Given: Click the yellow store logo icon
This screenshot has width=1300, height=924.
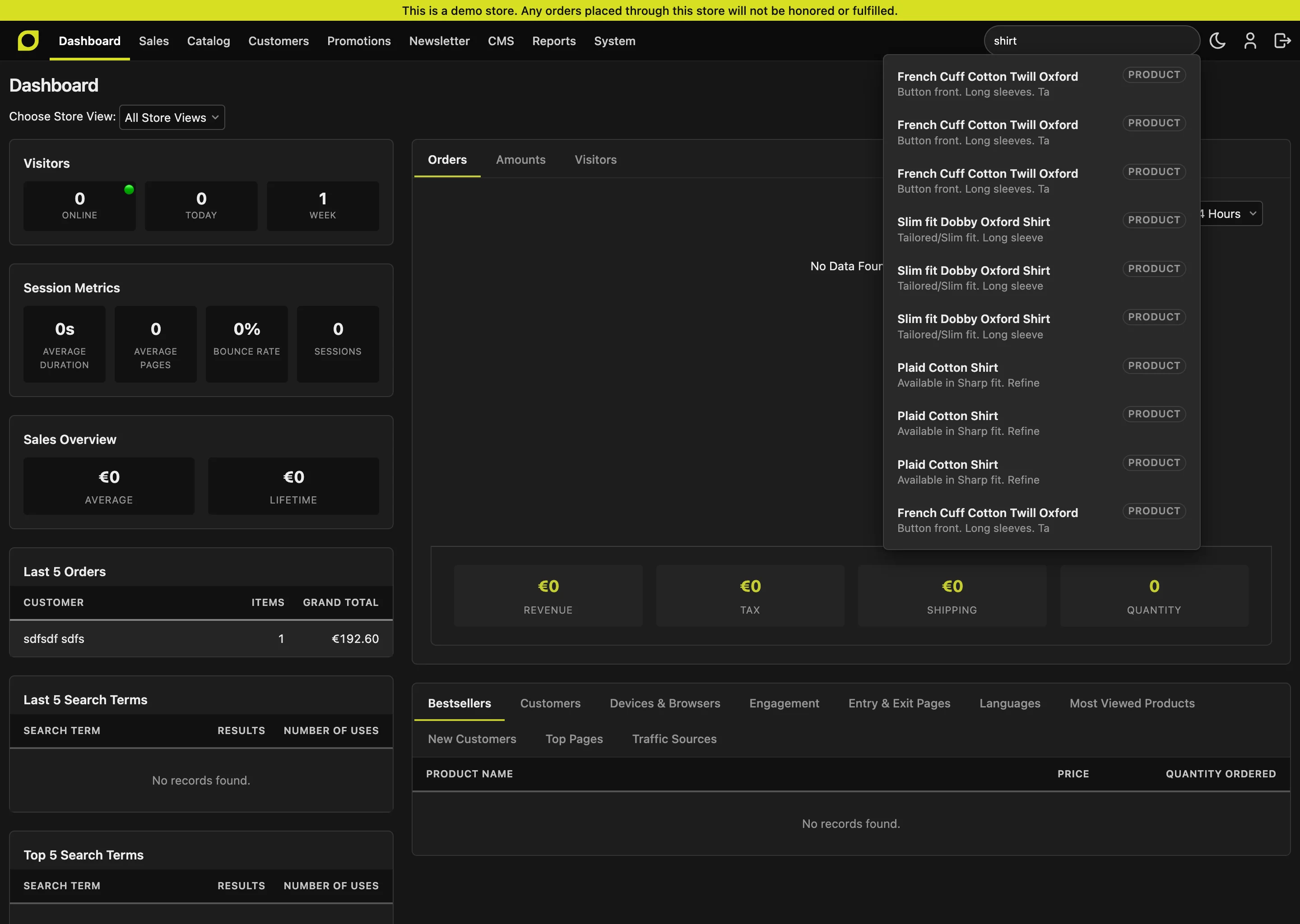Looking at the screenshot, I should point(28,41).
